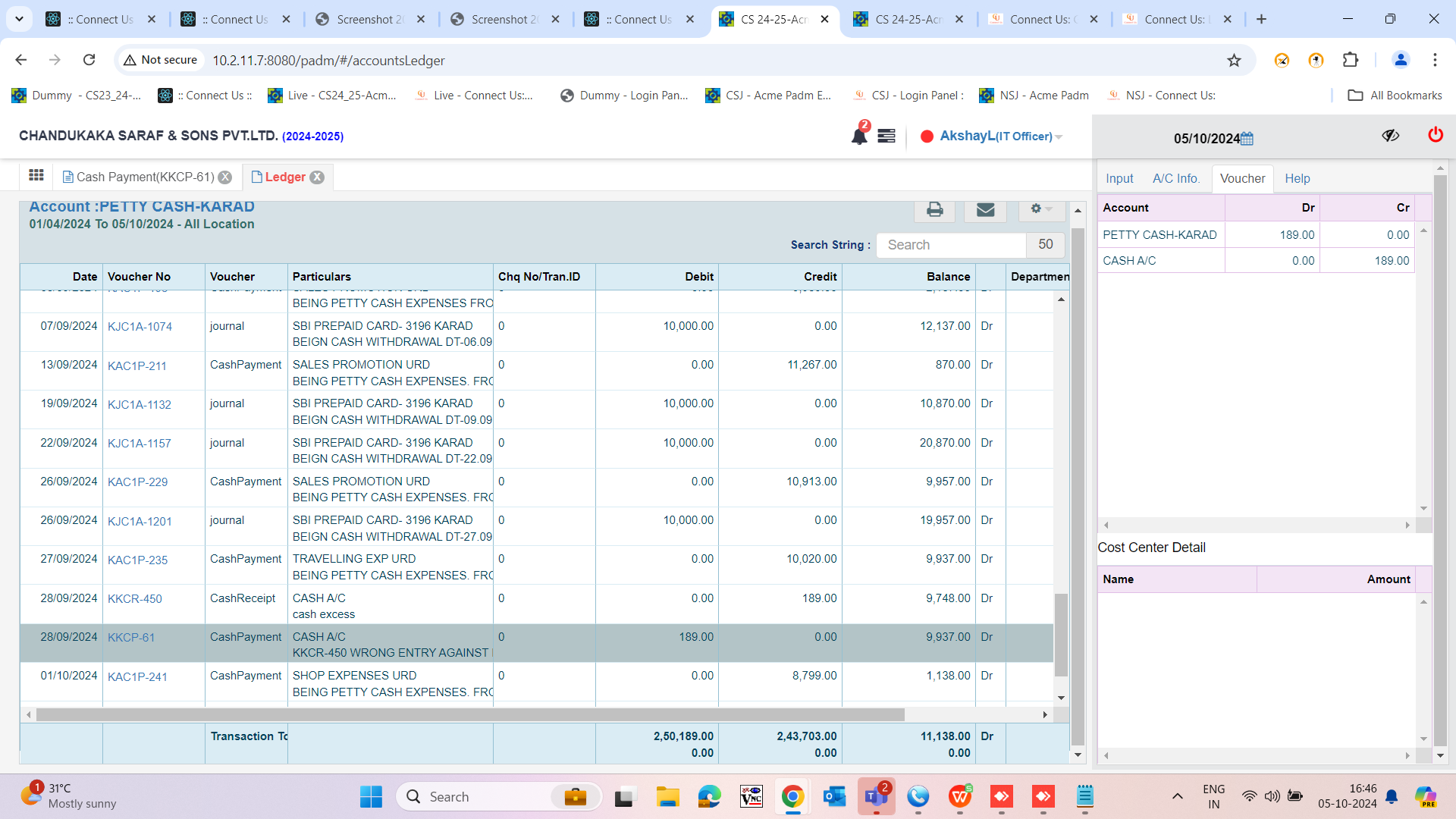The width and height of the screenshot is (1456, 819).
Task: Open voucher link KAC1P-235
Action: pyautogui.click(x=137, y=560)
